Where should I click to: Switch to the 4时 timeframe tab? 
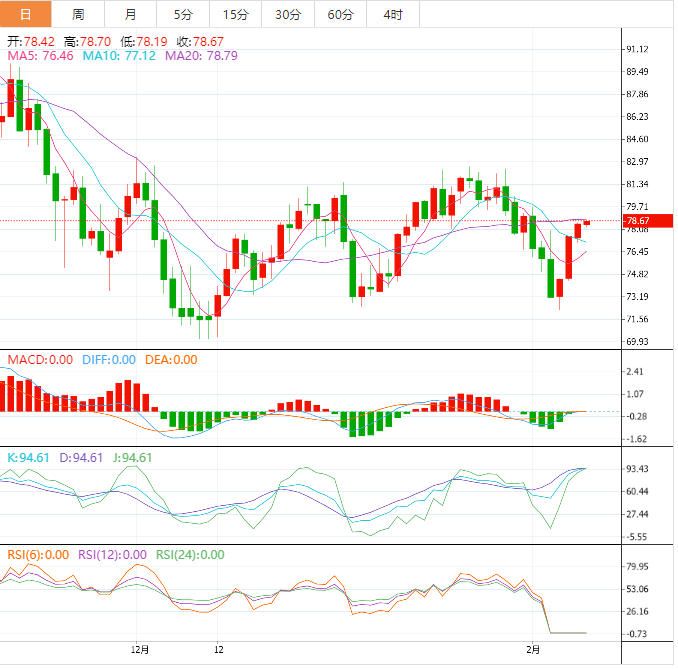[x=393, y=14]
